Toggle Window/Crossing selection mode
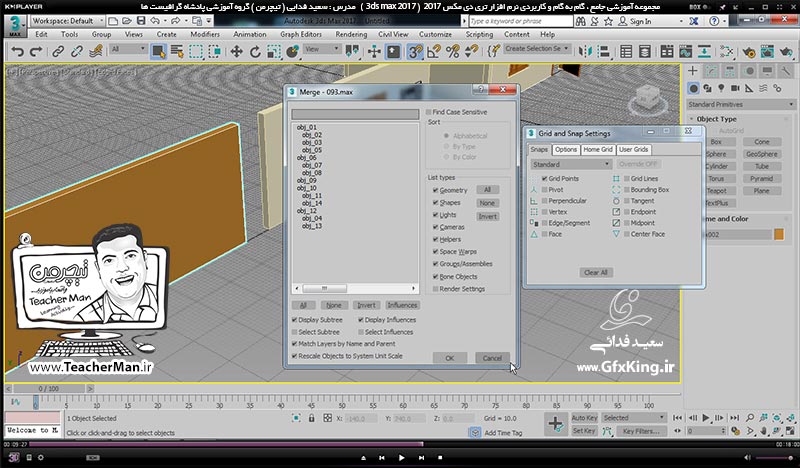 215,52
